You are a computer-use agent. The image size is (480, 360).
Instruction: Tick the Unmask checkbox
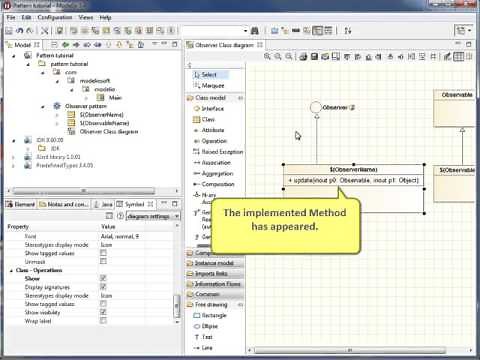coord(103,261)
